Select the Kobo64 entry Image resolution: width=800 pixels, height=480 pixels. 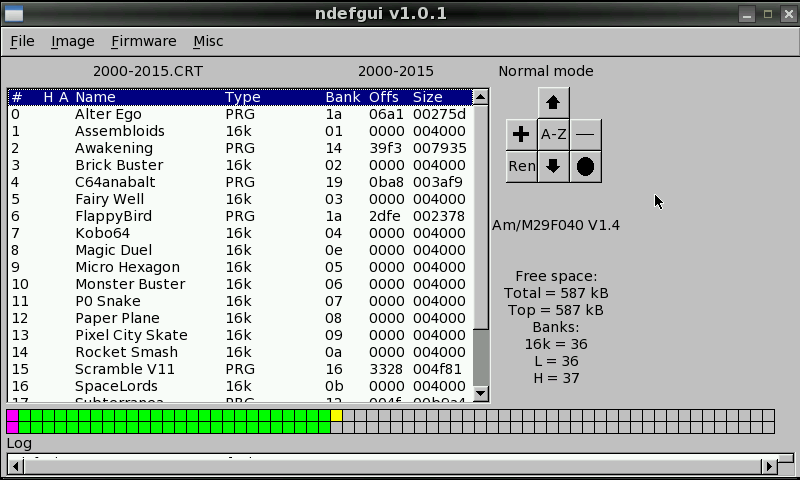point(240,233)
